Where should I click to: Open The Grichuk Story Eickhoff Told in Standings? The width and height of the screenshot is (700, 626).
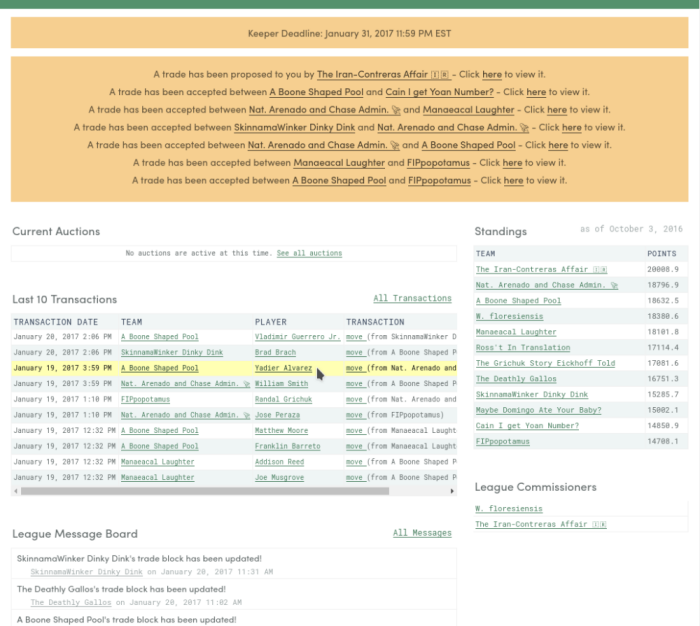(x=545, y=363)
